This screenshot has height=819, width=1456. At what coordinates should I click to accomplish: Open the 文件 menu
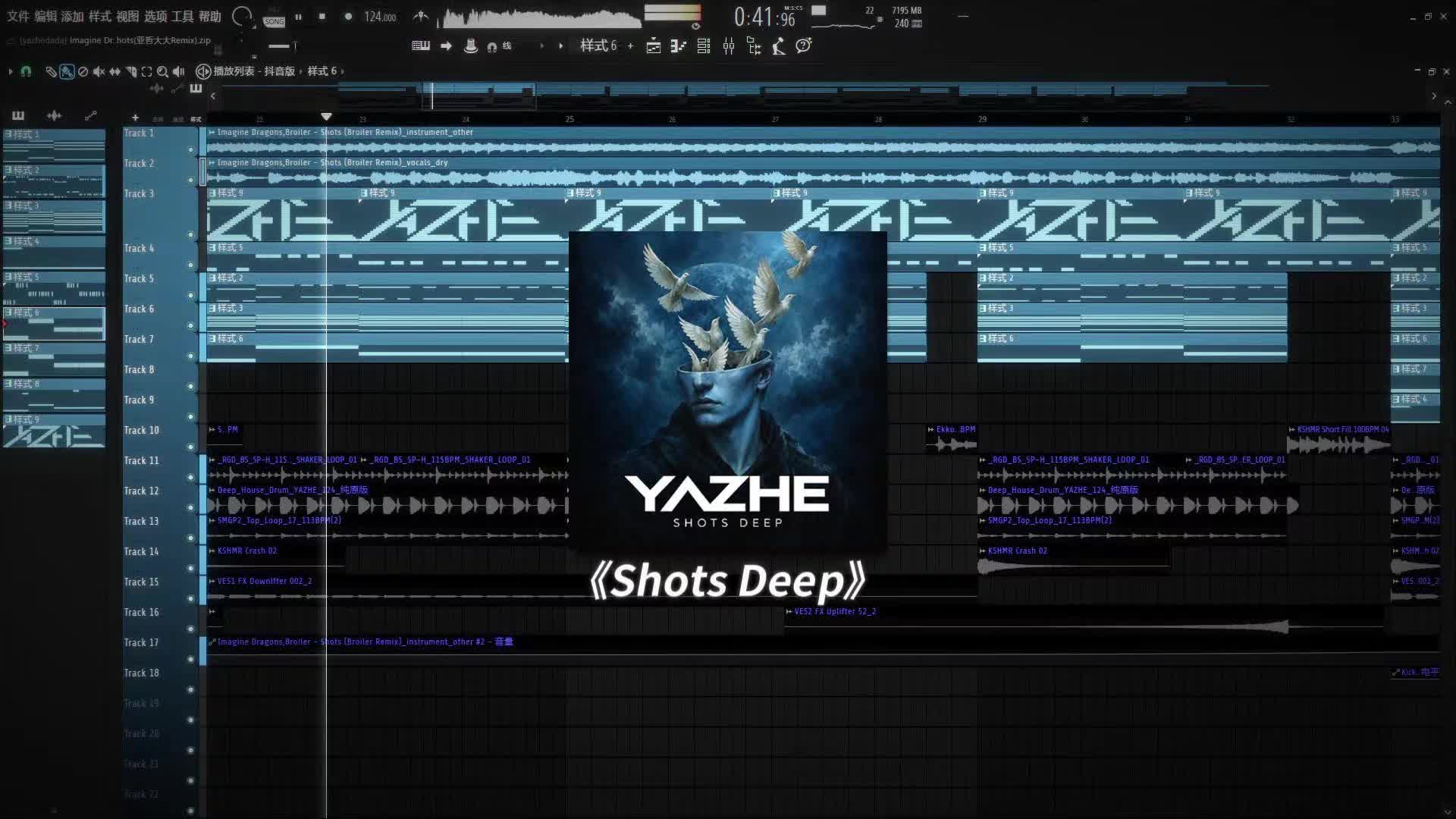point(17,16)
